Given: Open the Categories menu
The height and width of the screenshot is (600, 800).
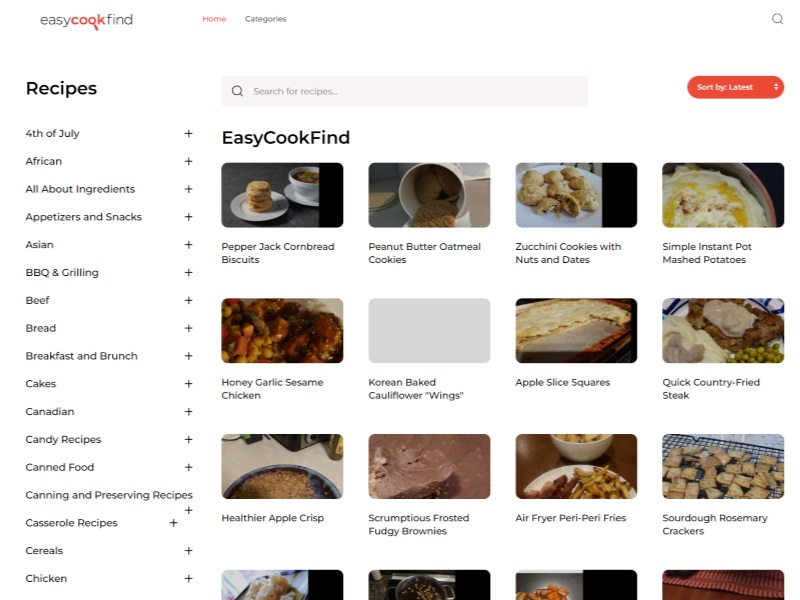Looking at the screenshot, I should tap(265, 18).
